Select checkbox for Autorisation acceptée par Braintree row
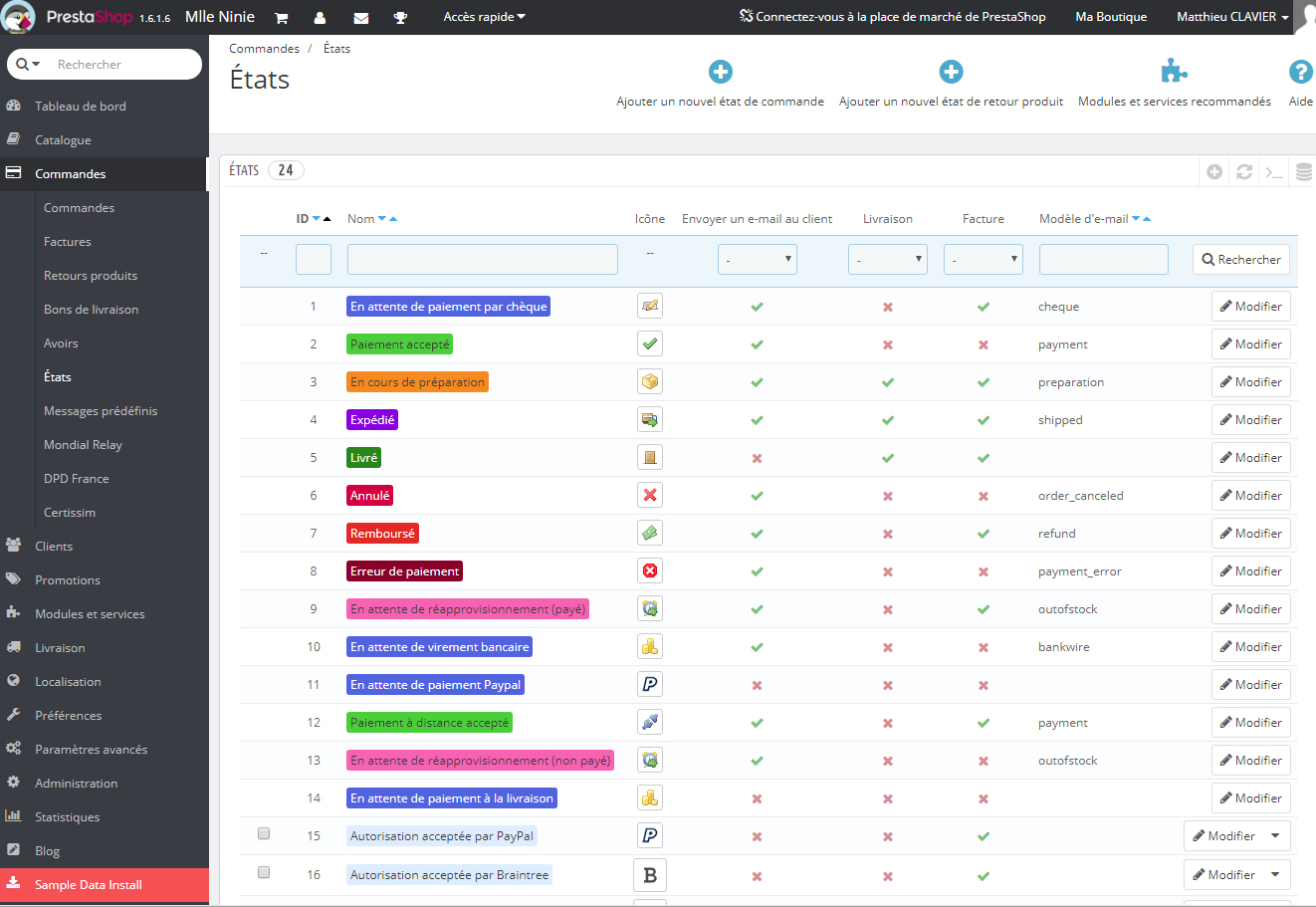 pyautogui.click(x=264, y=872)
